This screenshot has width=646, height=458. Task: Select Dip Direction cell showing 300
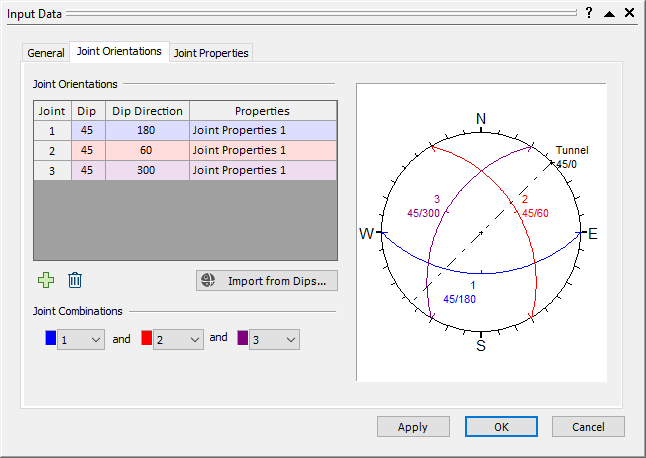pos(147,170)
